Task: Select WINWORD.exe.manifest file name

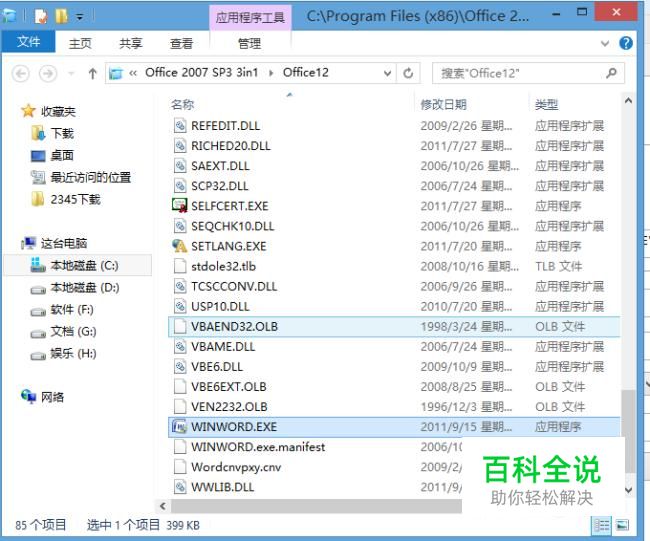Action: click(x=258, y=447)
